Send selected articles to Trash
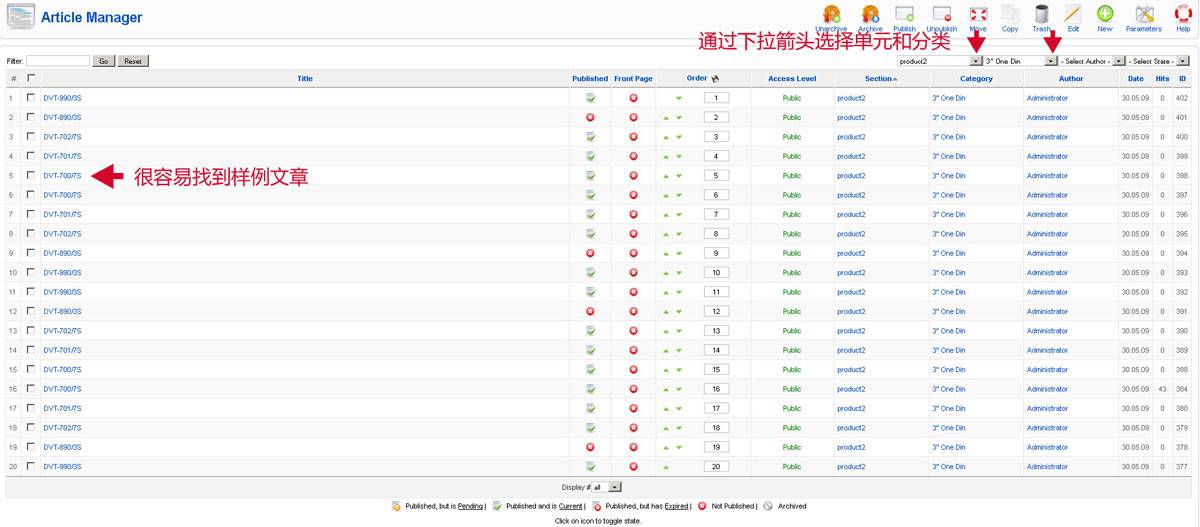1200x527 pixels. [1042, 15]
